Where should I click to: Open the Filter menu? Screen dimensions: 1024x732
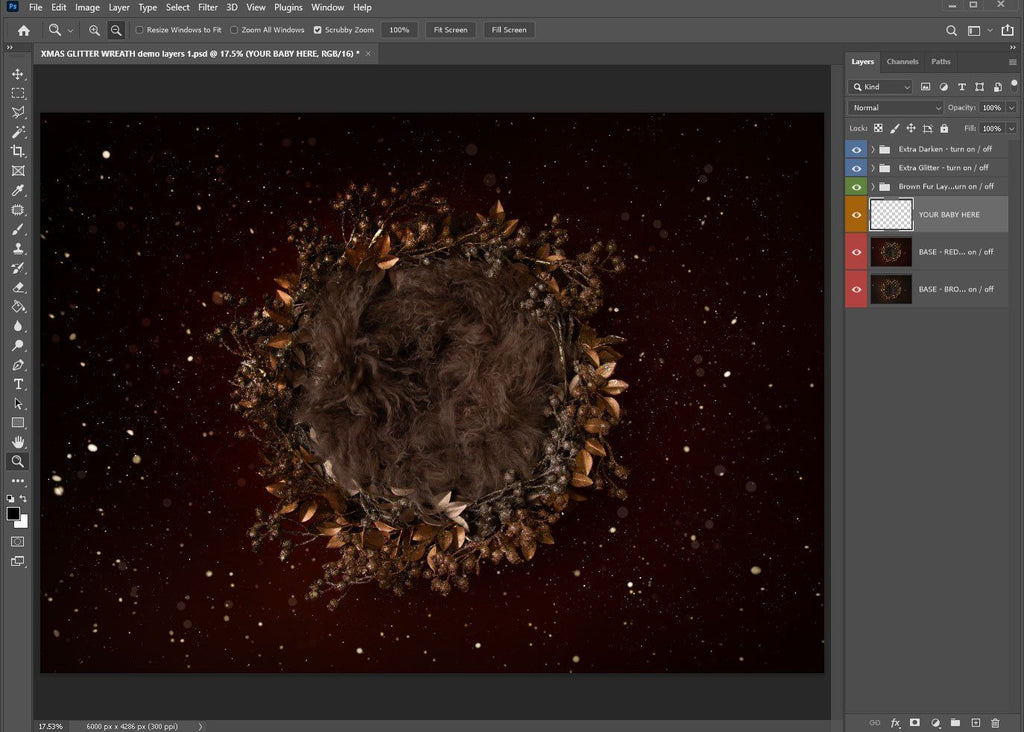pyautogui.click(x=208, y=7)
